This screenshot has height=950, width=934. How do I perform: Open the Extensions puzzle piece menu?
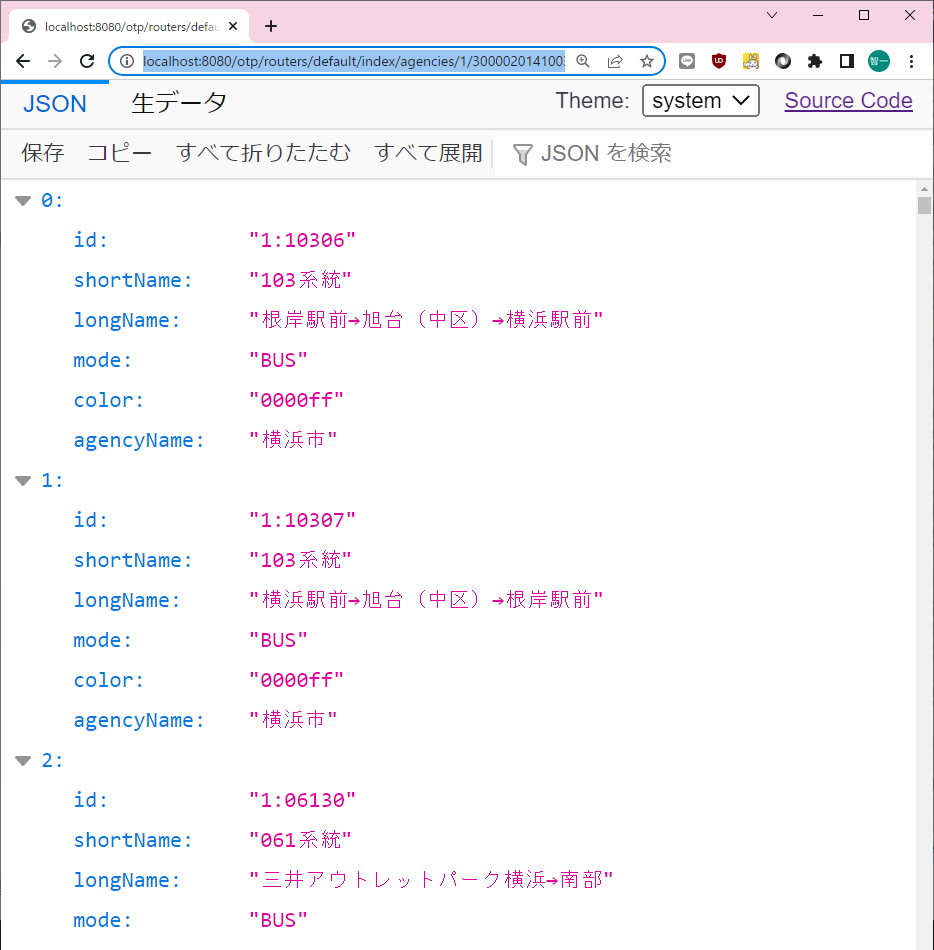pyautogui.click(x=815, y=61)
